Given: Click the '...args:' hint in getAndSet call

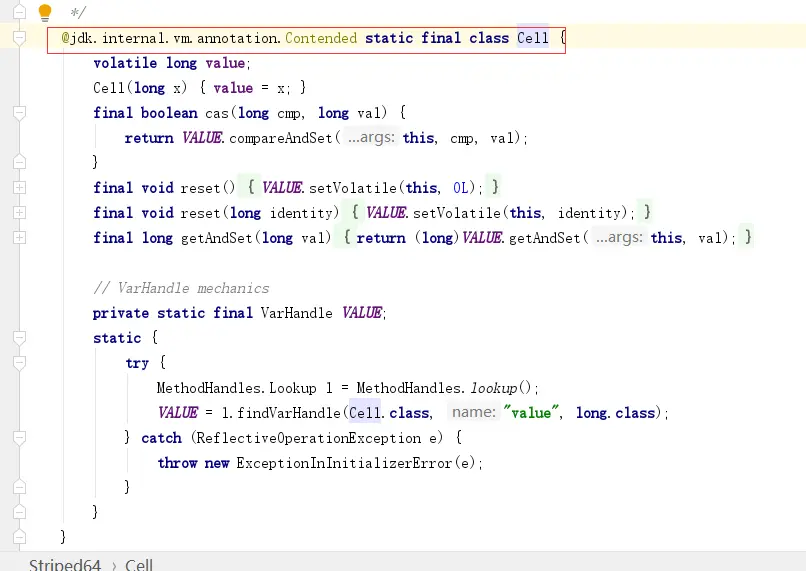Looking at the screenshot, I should (x=619, y=237).
